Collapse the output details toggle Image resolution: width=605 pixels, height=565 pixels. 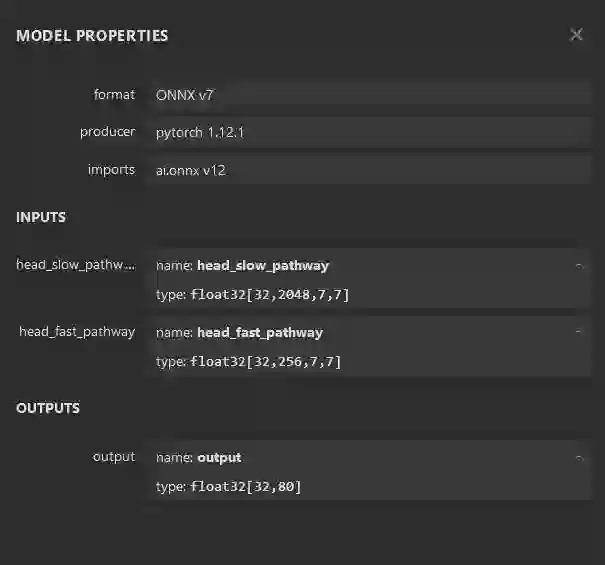[579, 457]
